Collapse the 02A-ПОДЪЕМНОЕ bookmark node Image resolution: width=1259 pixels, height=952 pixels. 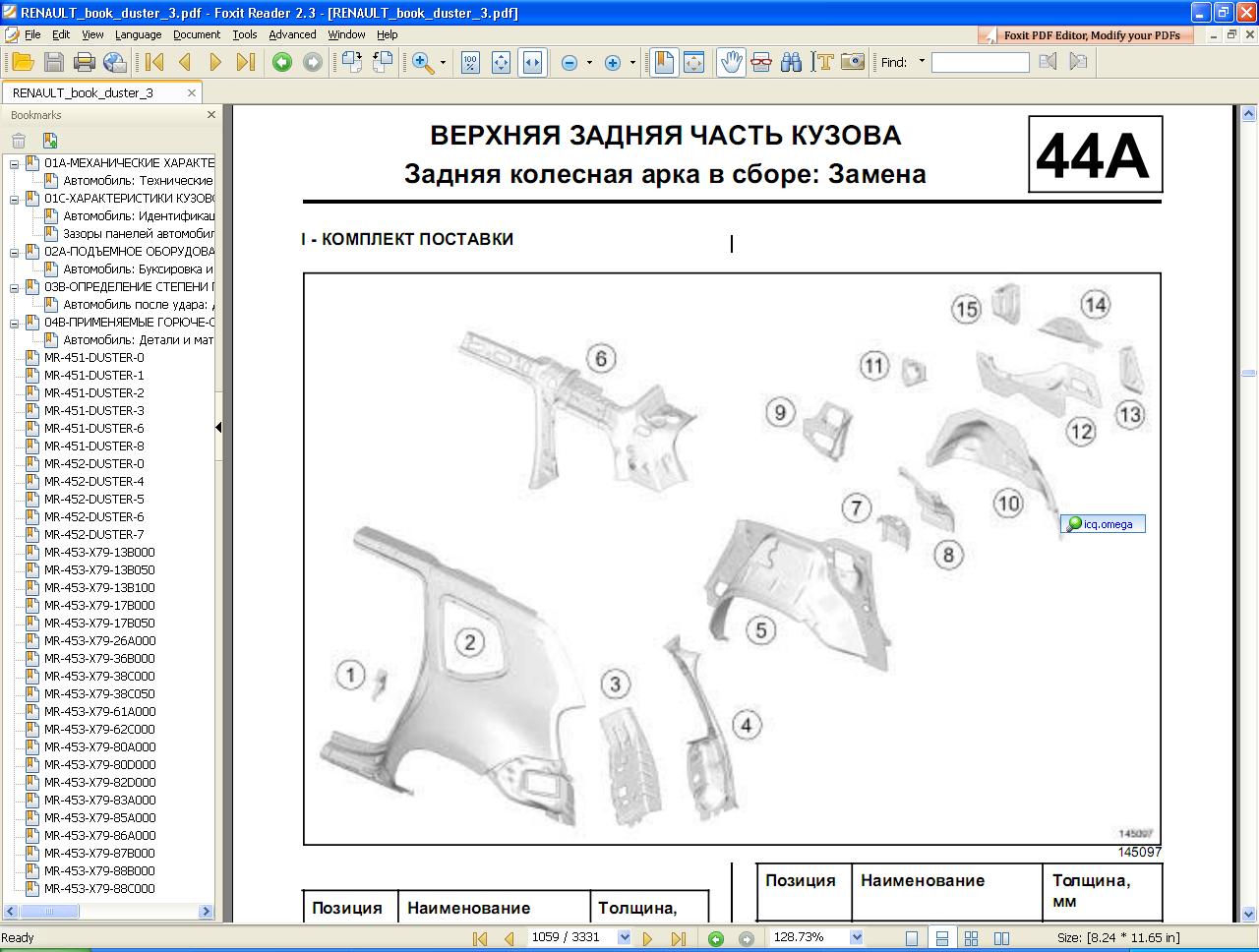point(15,252)
